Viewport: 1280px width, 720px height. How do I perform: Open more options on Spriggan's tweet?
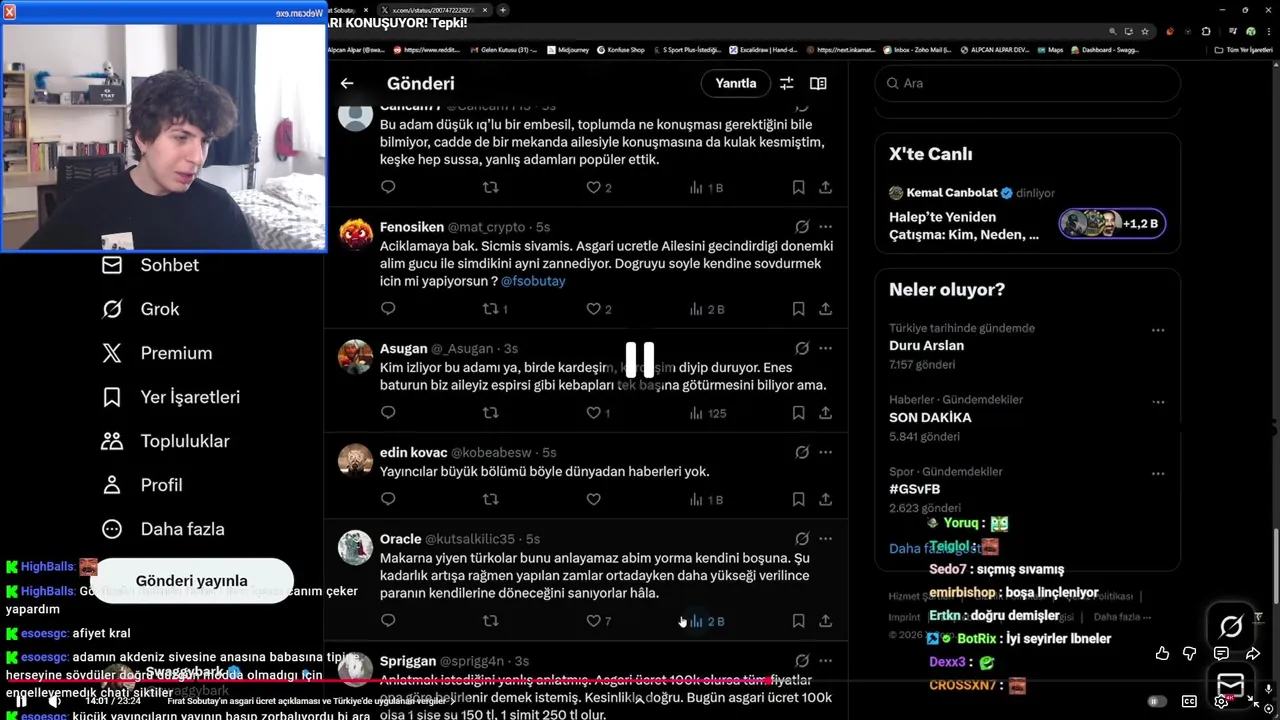coord(825,661)
